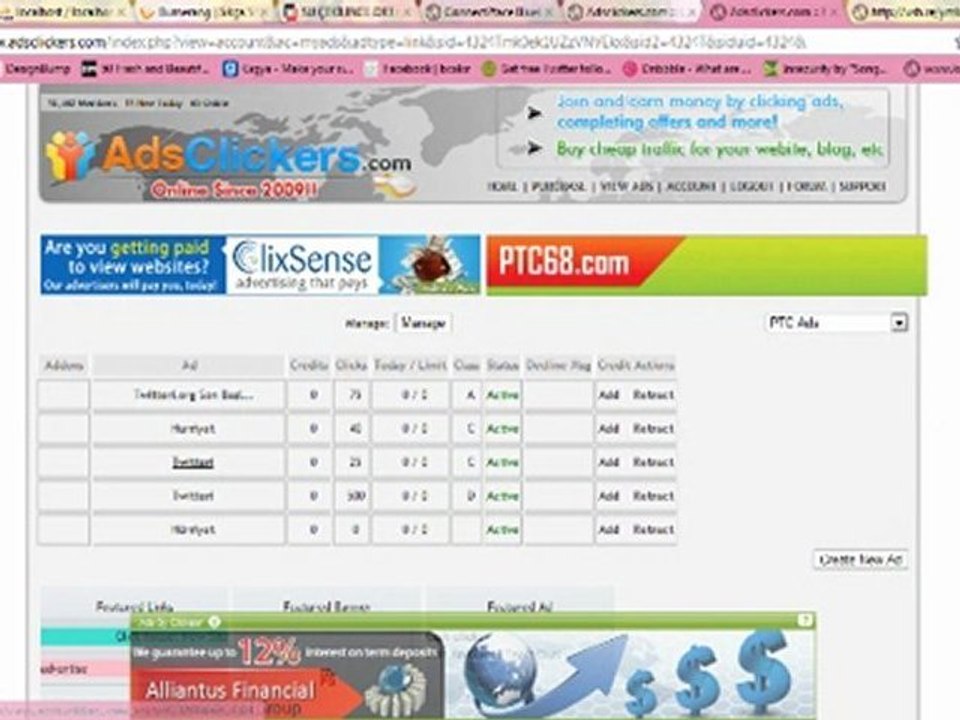
Task: Switch to the Featured Banner tab
Action: (326, 606)
